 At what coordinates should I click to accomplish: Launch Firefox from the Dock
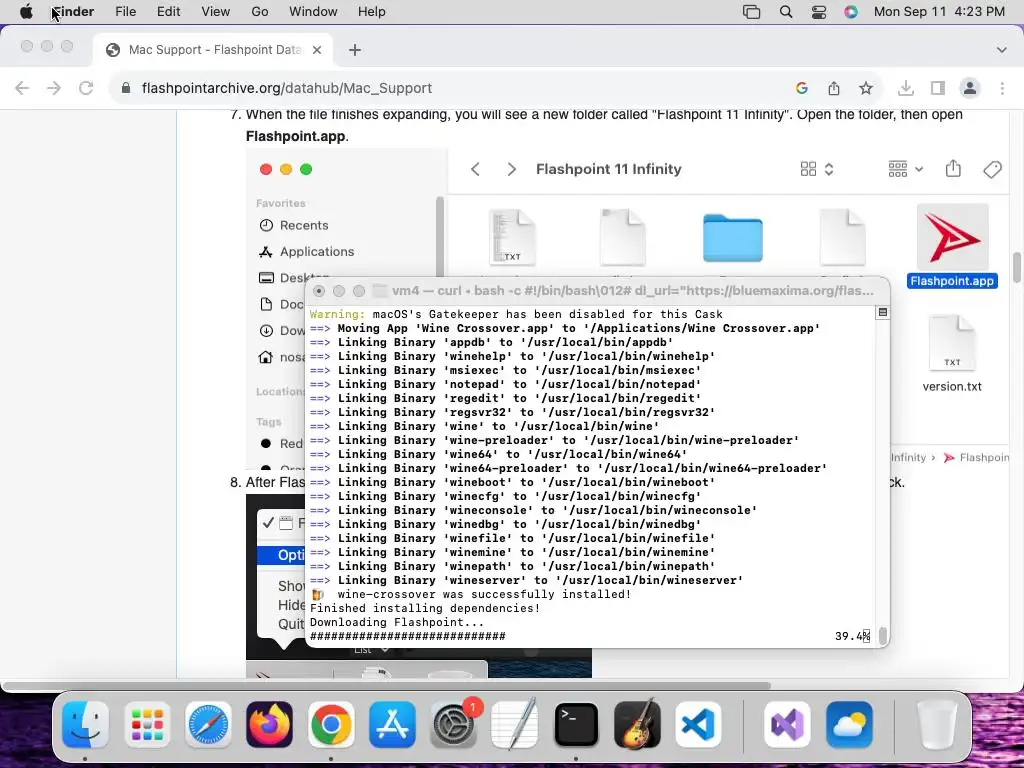[270, 725]
